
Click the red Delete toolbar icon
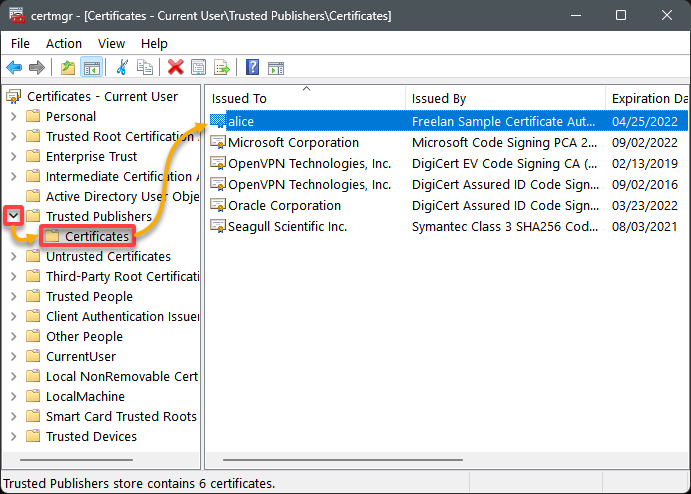pos(175,67)
